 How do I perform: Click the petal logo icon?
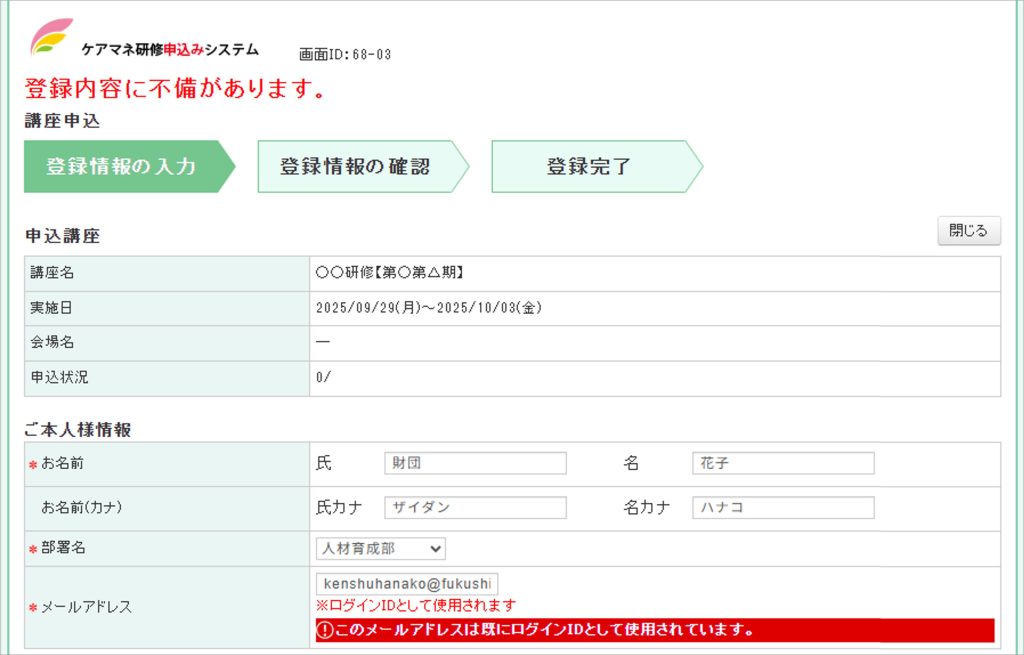click(50, 37)
